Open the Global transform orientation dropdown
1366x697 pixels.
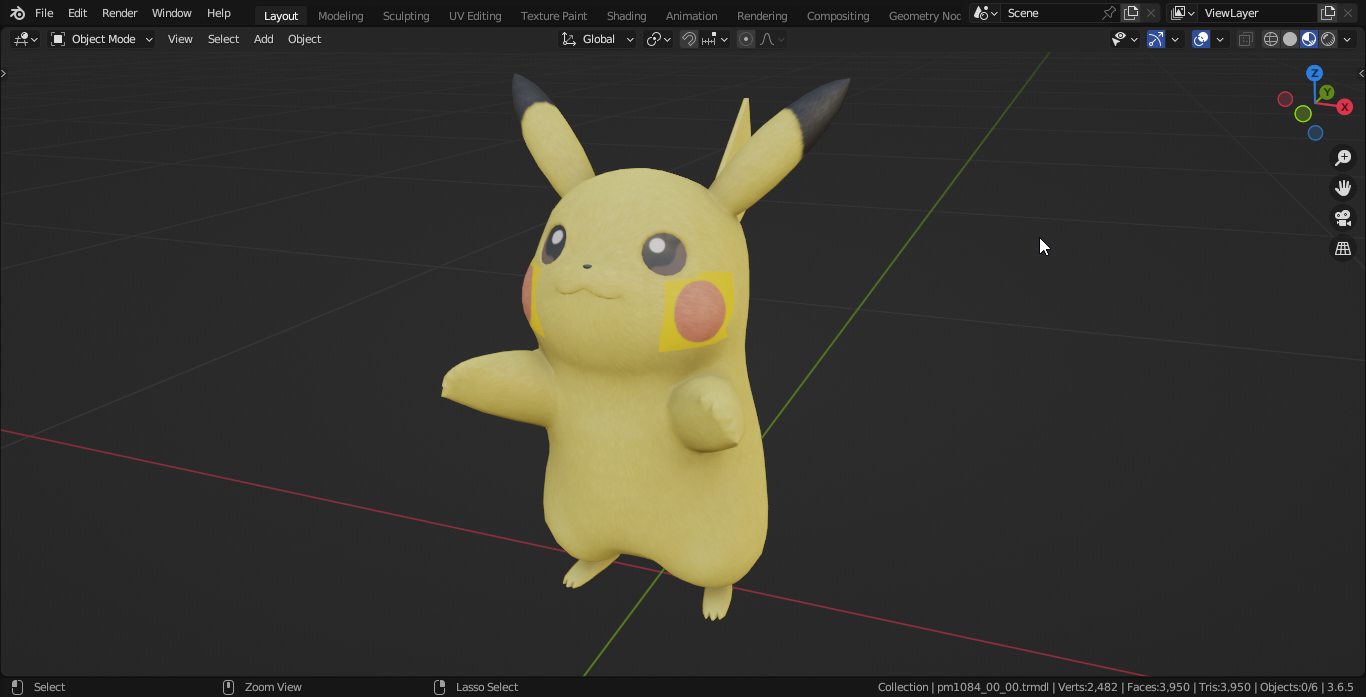tap(598, 39)
